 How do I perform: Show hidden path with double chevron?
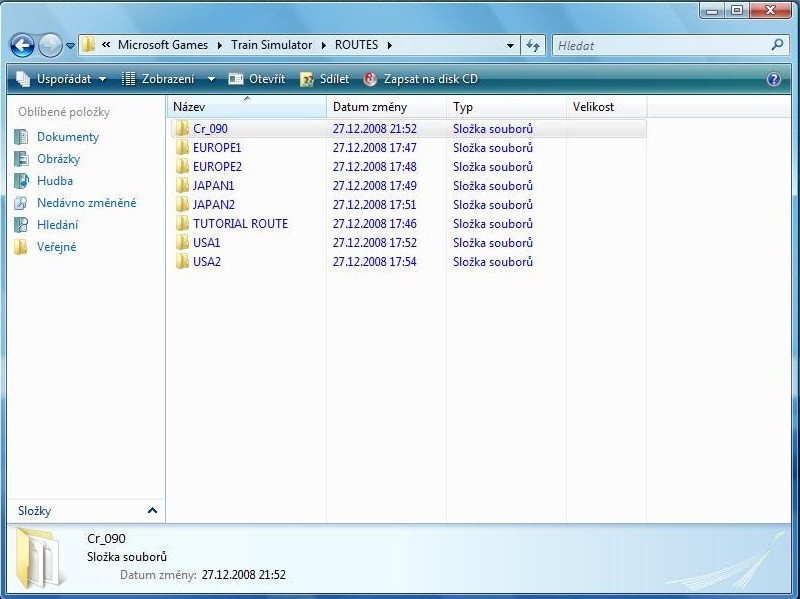[106, 45]
